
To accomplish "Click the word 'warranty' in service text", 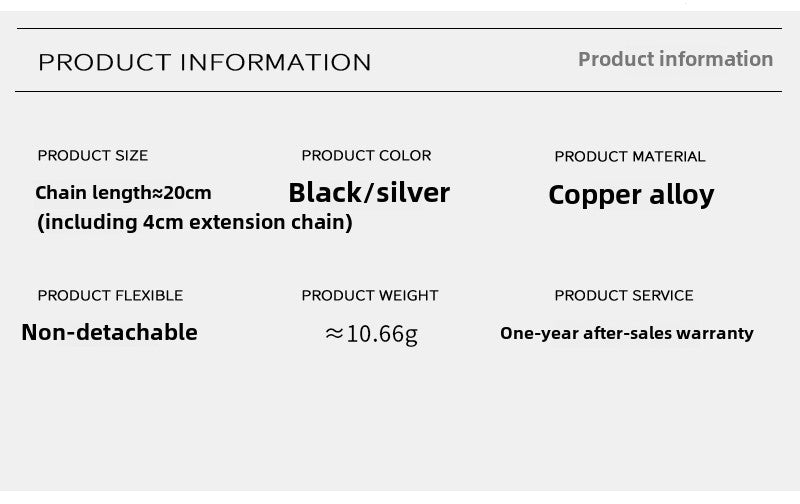I will [x=714, y=333].
